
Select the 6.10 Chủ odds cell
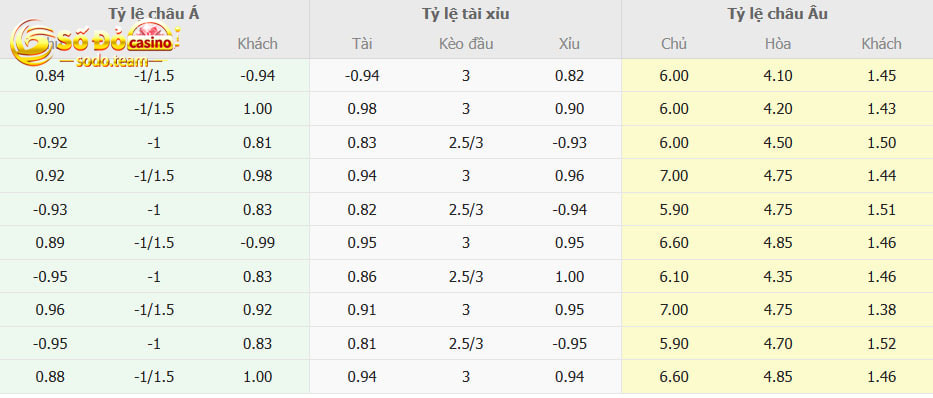[674, 277]
